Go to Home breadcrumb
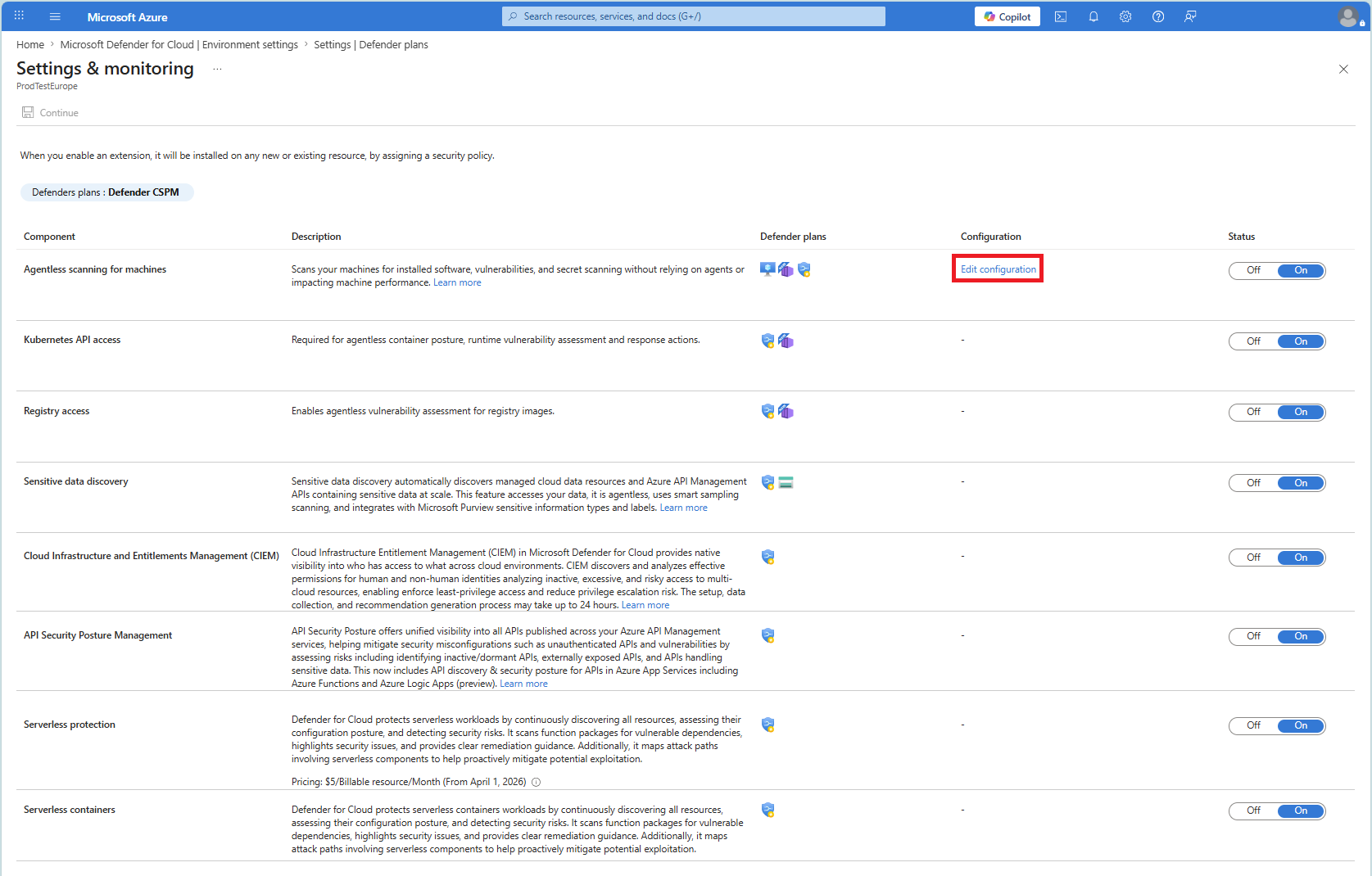The width and height of the screenshot is (1372, 876). tap(30, 45)
